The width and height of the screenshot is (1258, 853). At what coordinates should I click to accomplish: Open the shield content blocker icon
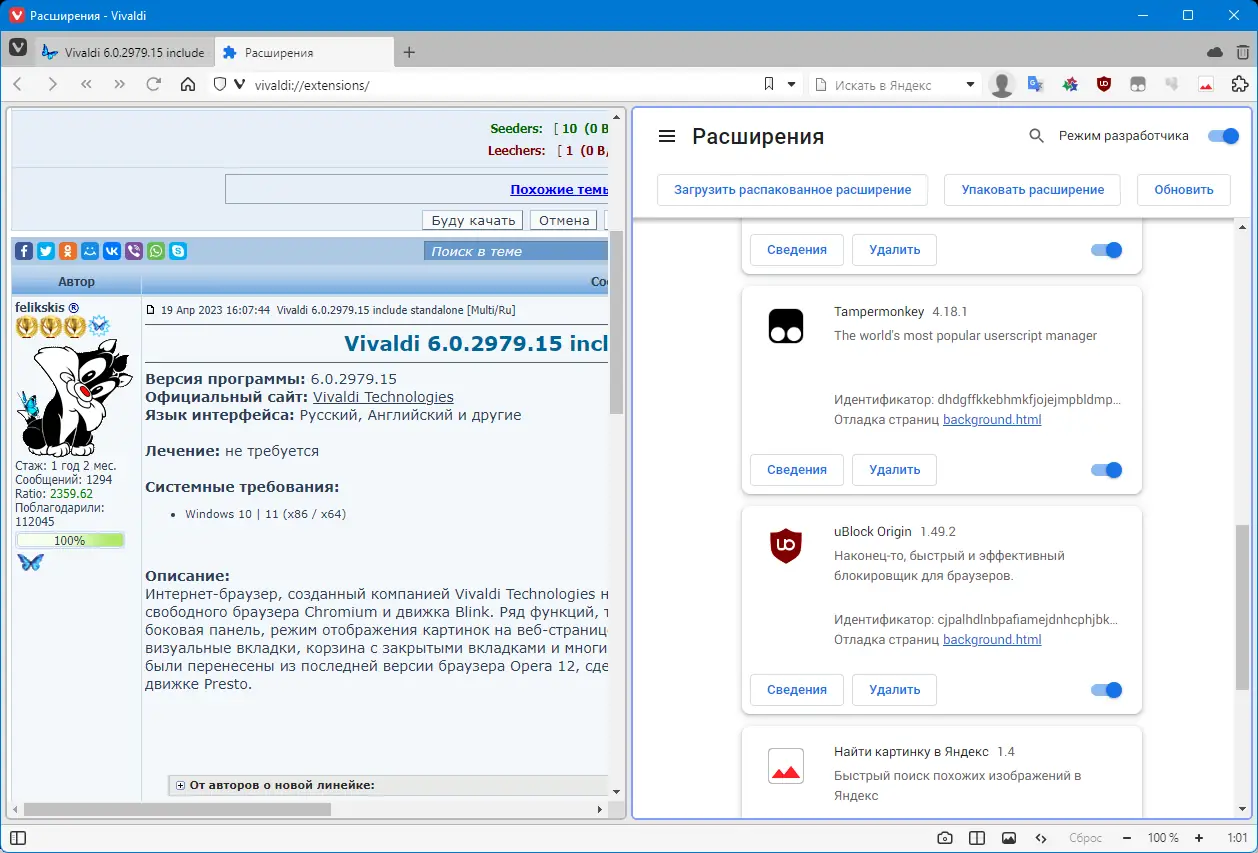point(220,85)
